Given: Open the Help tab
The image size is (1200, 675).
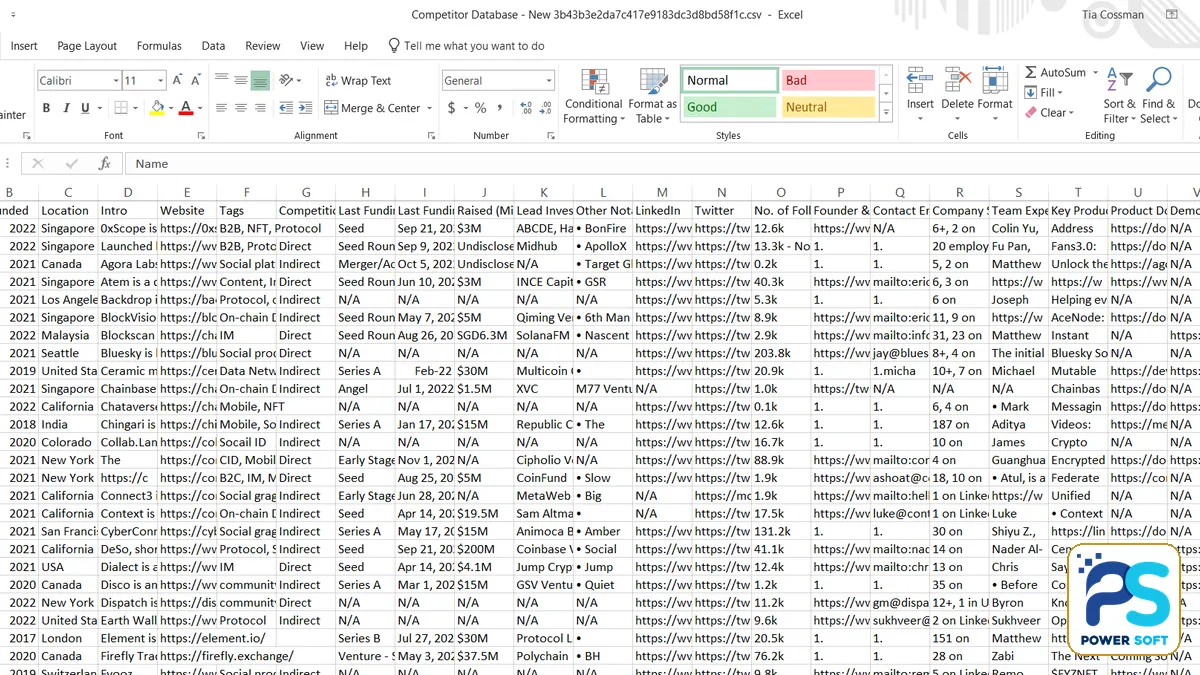Looking at the screenshot, I should point(356,46).
